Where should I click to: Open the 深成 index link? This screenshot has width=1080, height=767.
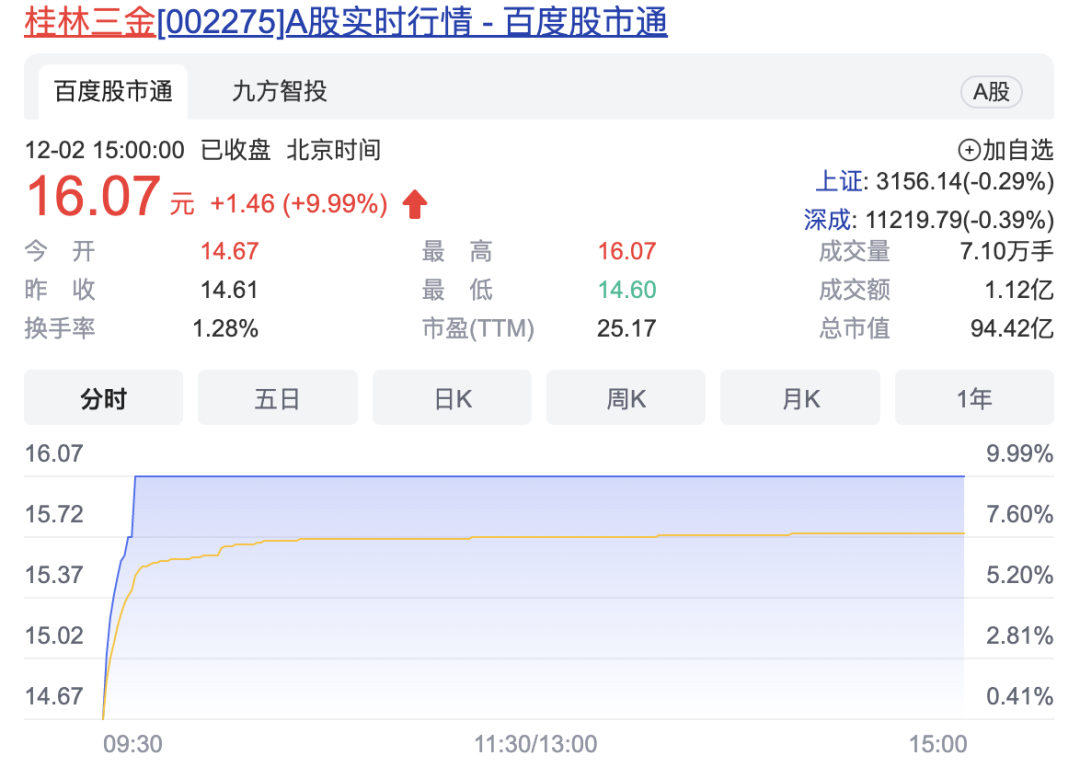point(827,219)
